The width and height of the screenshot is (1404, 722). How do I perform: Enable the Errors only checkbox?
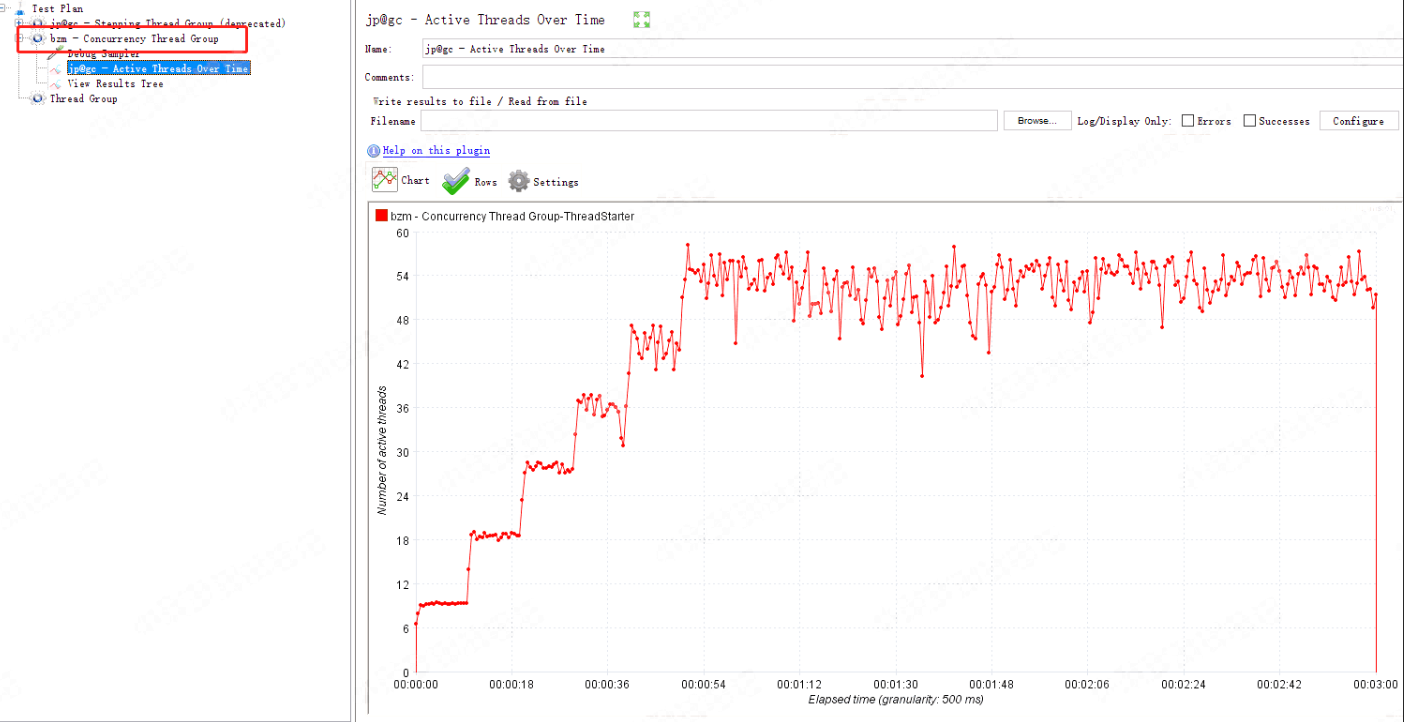click(1188, 121)
